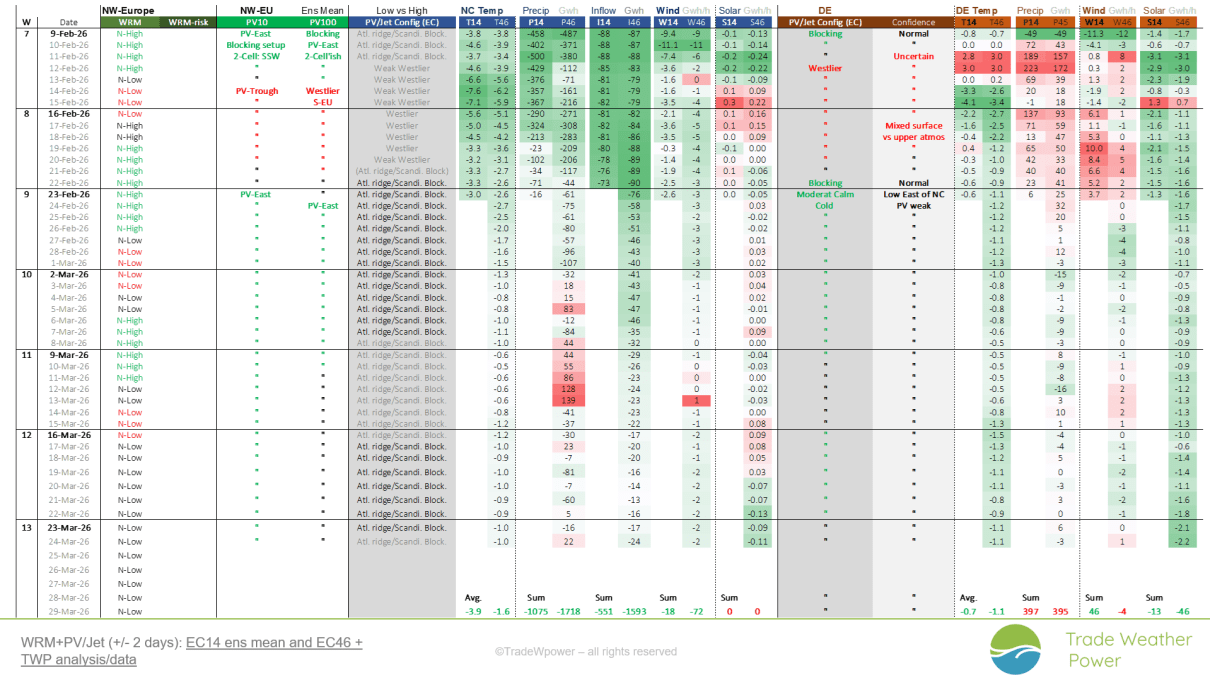Click the PV10 column header
The width and height of the screenshot is (1210, 680).
256,21
